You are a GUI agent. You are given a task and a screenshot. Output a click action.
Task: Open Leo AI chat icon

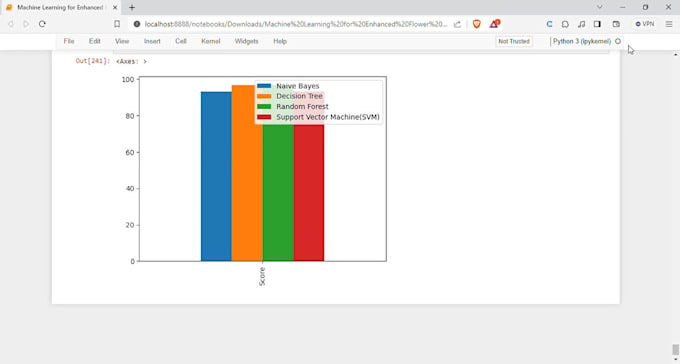pos(565,24)
